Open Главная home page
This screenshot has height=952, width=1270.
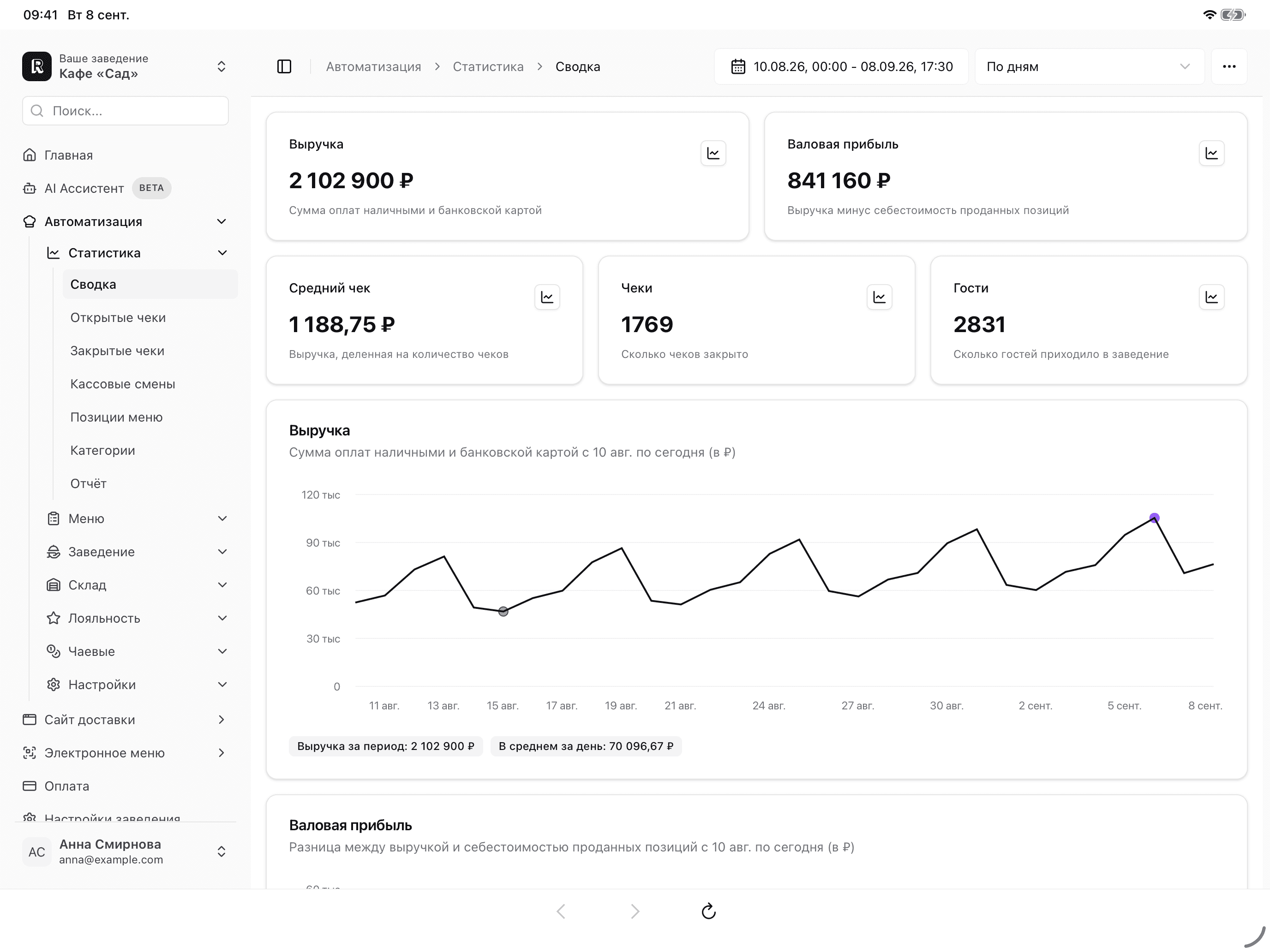coord(126,155)
